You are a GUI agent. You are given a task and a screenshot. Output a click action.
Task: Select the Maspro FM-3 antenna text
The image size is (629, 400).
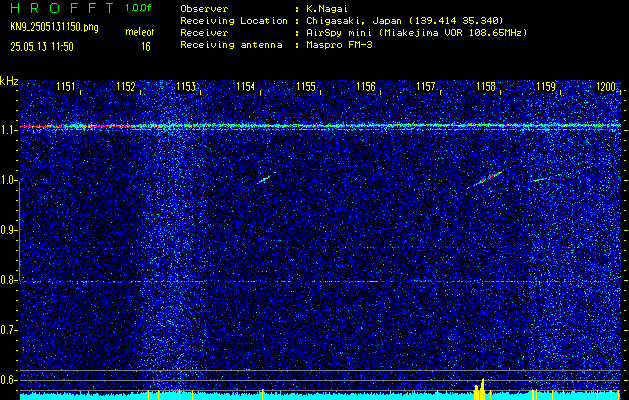(x=339, y=45)
